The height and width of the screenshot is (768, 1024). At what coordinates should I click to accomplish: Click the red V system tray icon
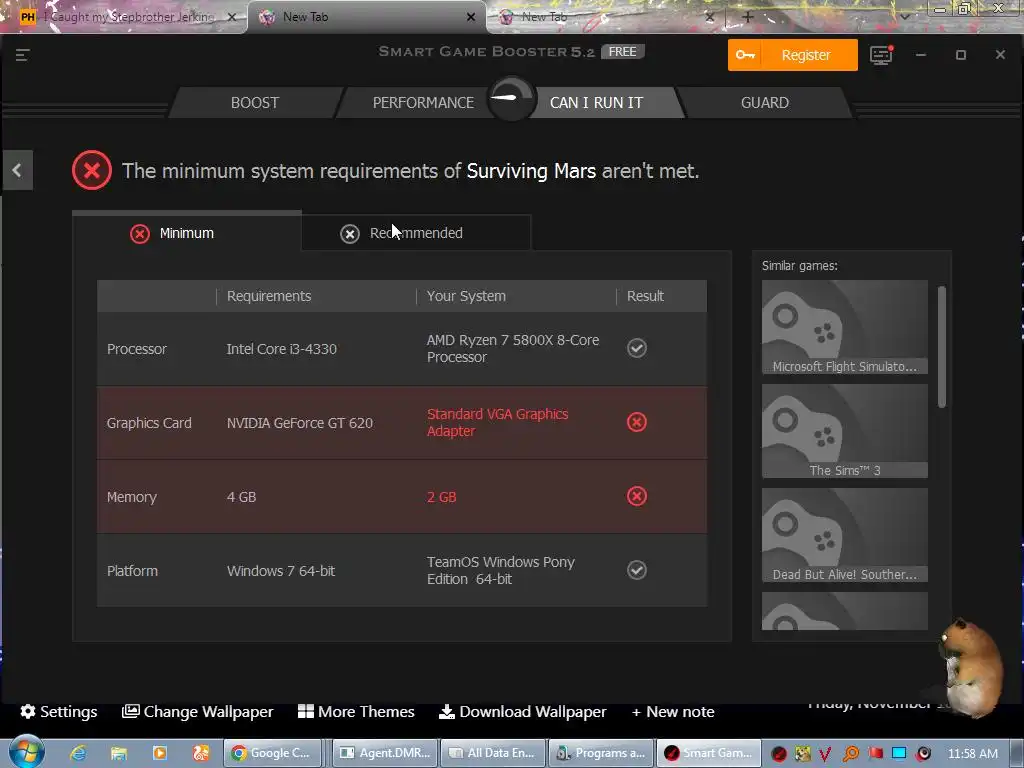tap(825, 754)
